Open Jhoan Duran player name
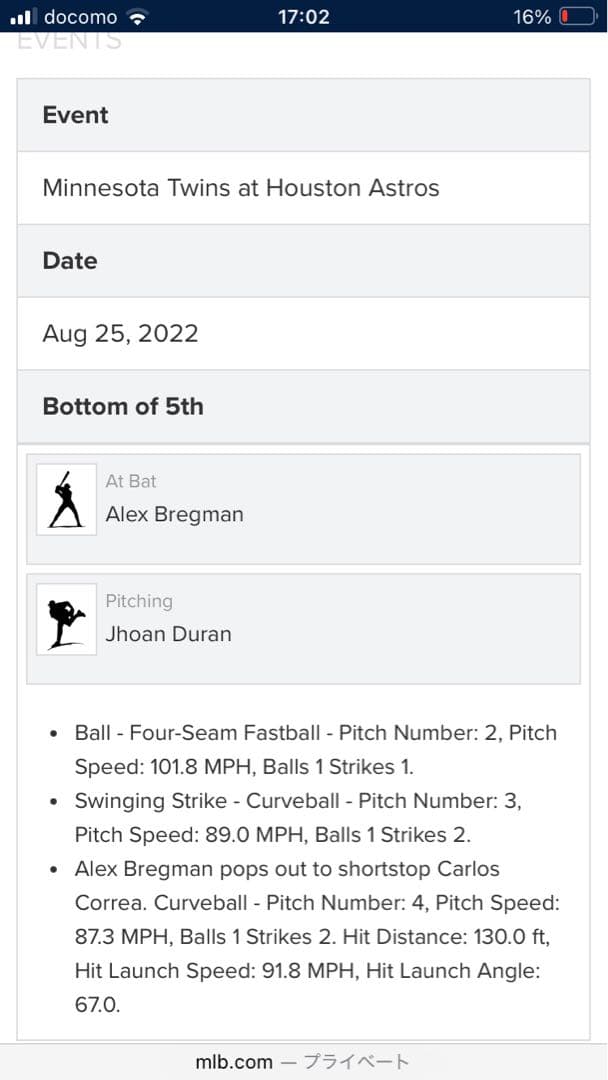The image size is (608, 1080). (169, 634)
